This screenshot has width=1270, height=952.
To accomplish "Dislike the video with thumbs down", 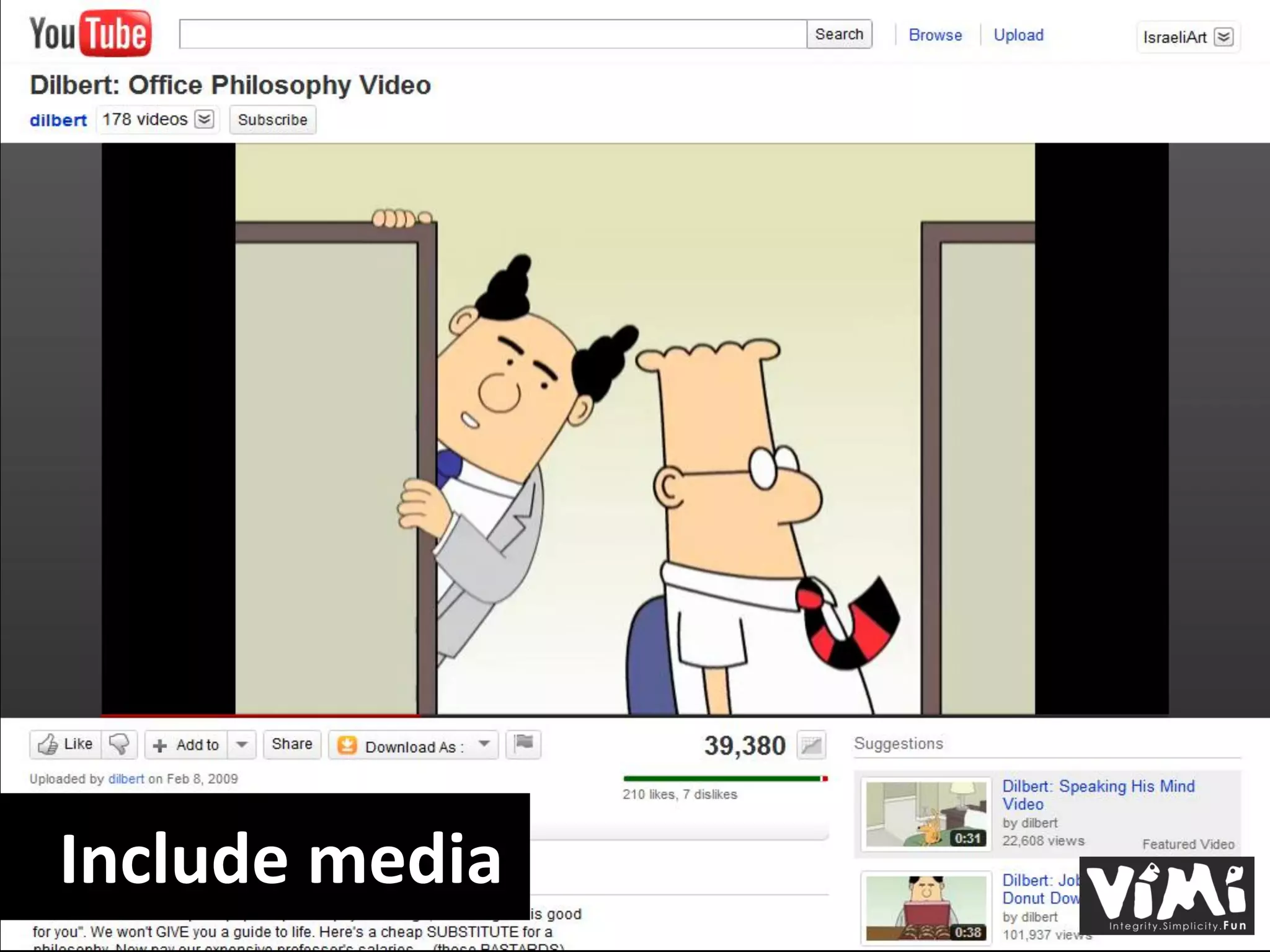I will [119, 744].
